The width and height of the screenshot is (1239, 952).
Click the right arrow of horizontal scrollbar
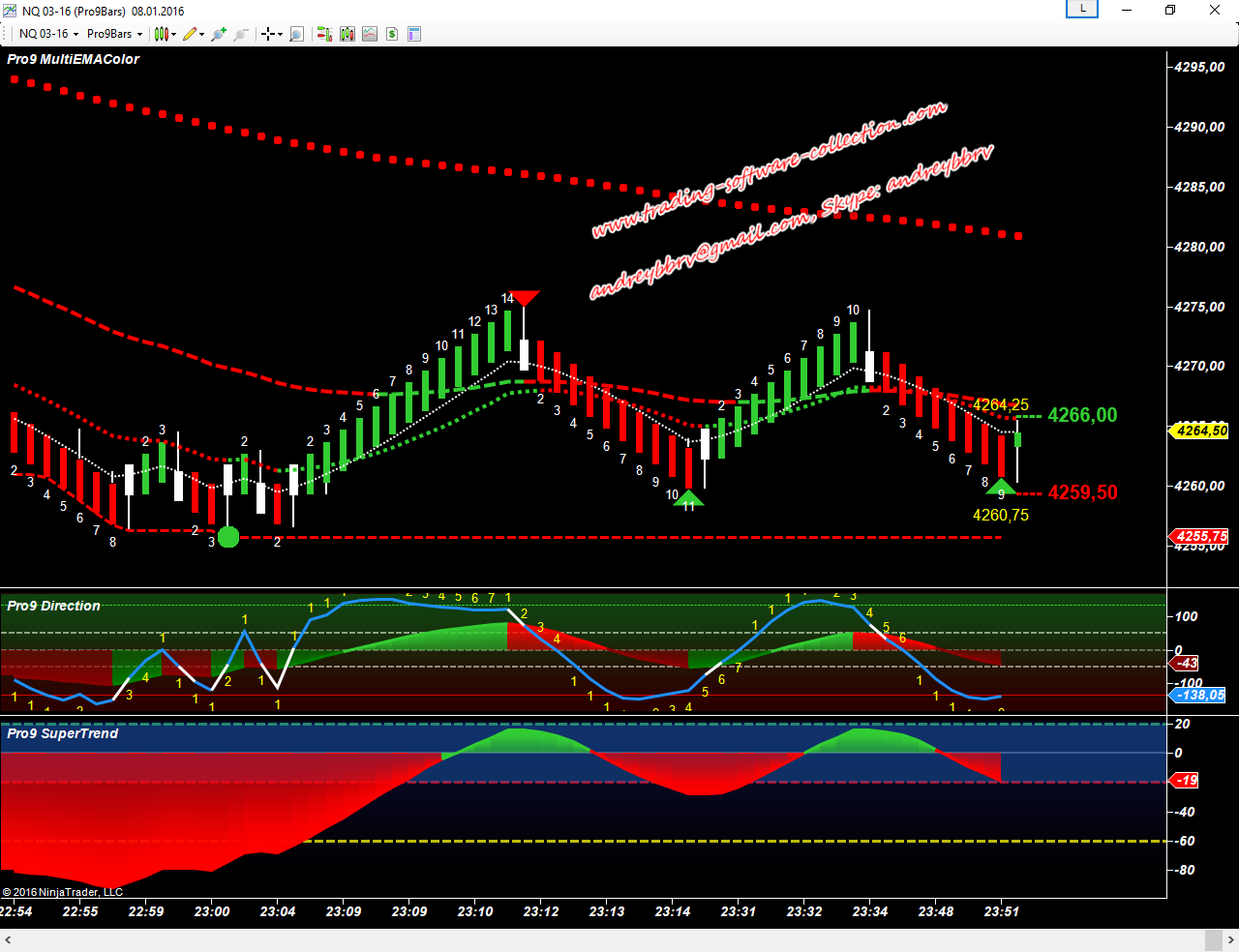(x=1231, y=940)
